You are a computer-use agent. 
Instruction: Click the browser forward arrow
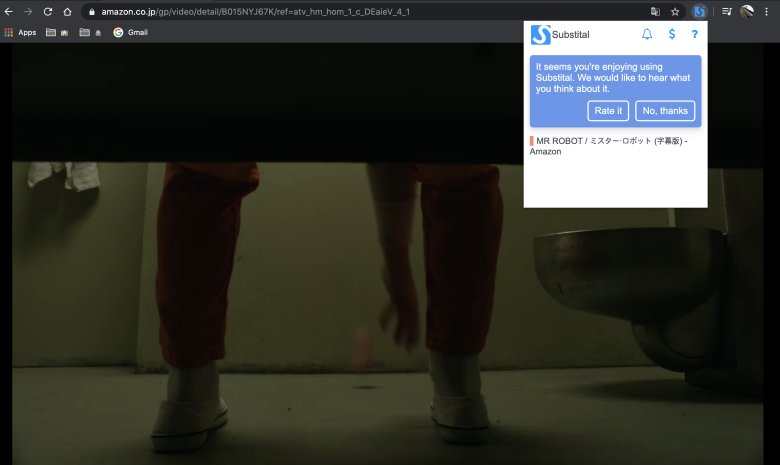coord(28,11)
